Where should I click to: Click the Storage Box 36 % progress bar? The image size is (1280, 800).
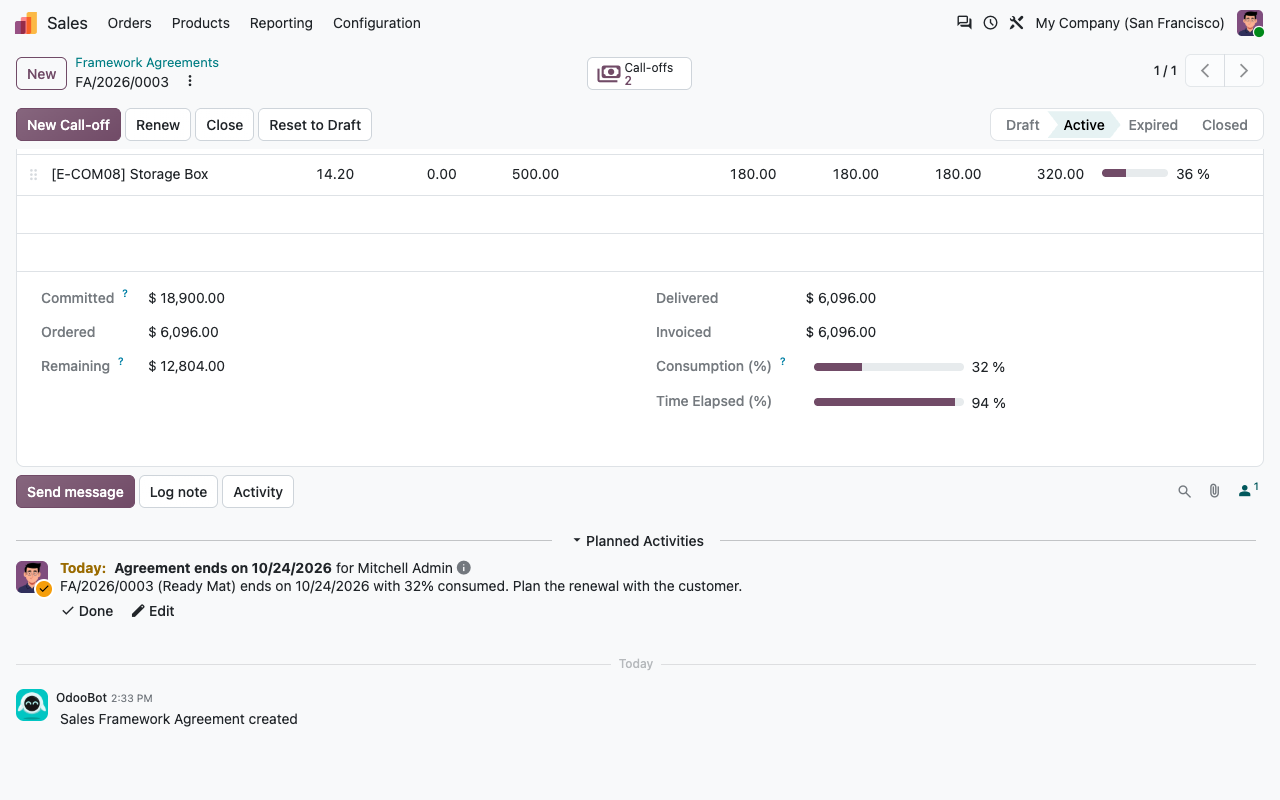pyautogui.click(x=1135, y=174)
